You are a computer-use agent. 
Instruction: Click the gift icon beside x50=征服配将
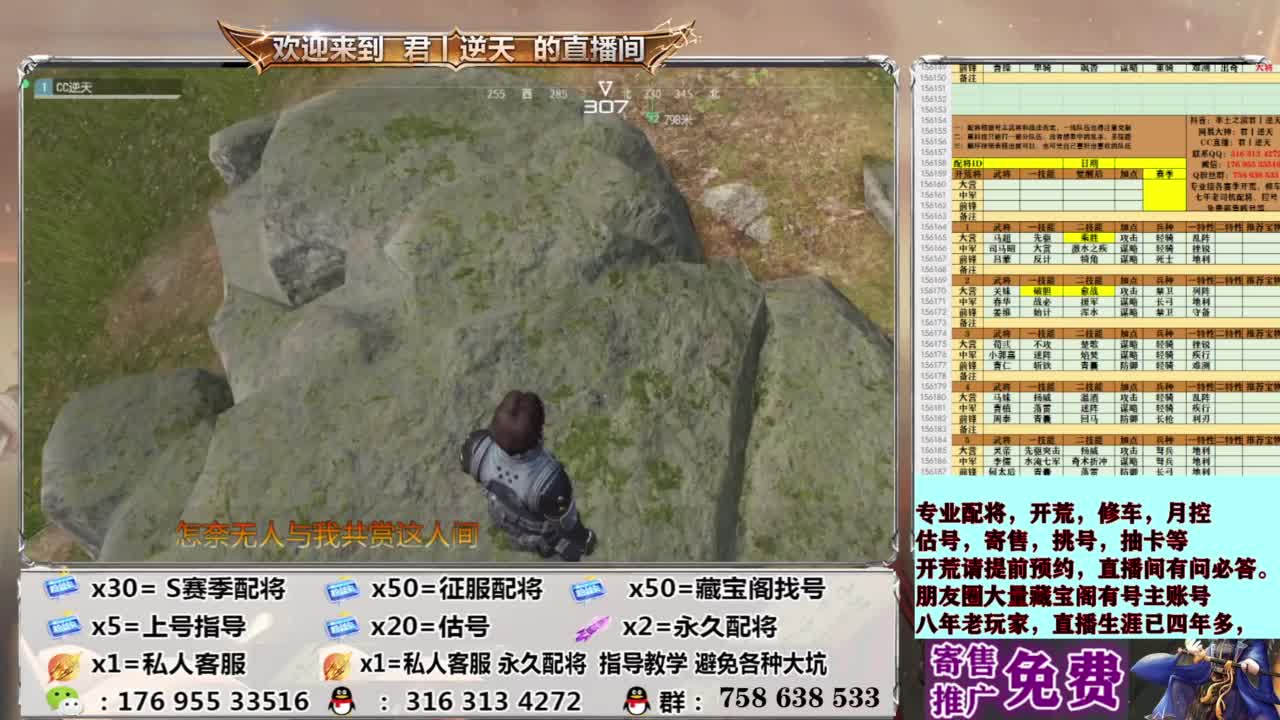tap(342, 589)
